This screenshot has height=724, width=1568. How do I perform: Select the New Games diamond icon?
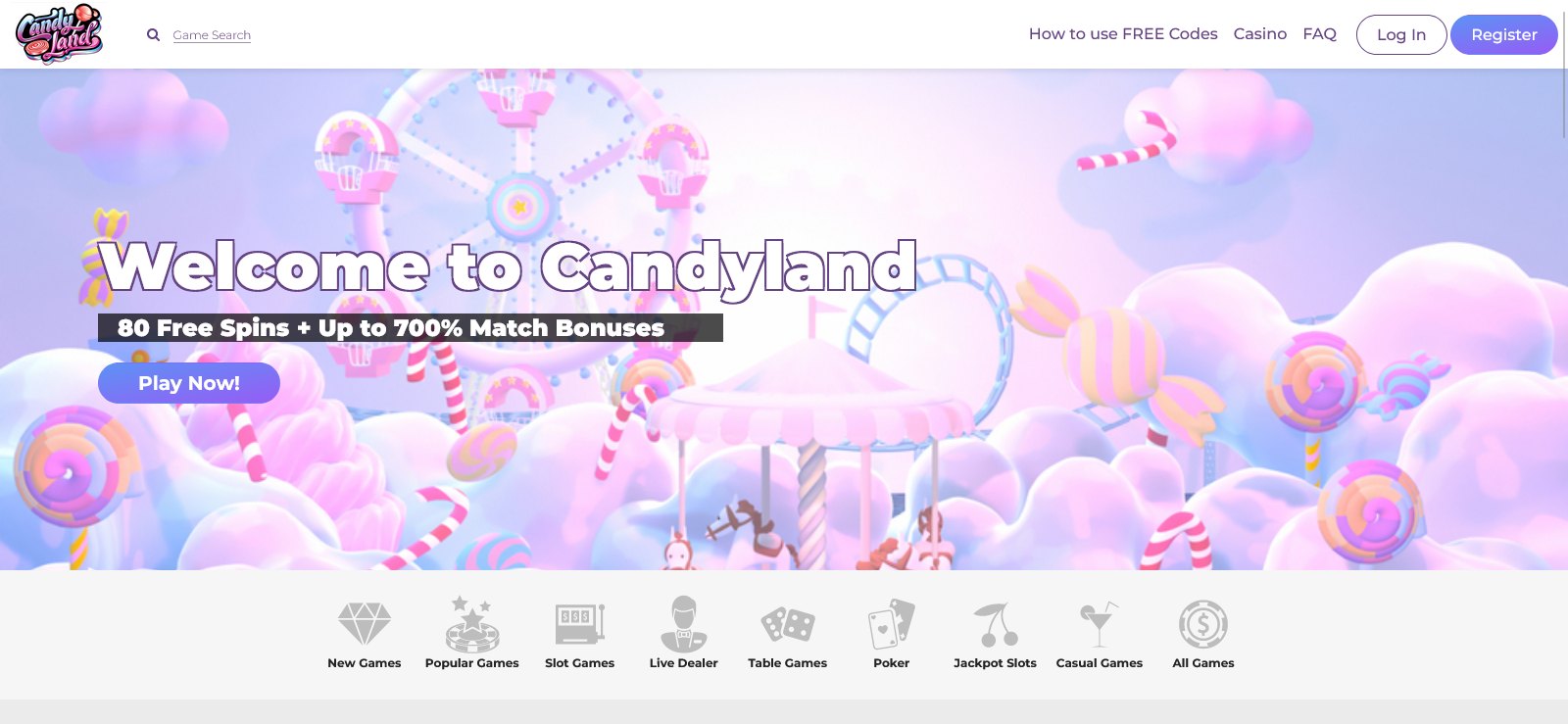click(x=365, y=624)
